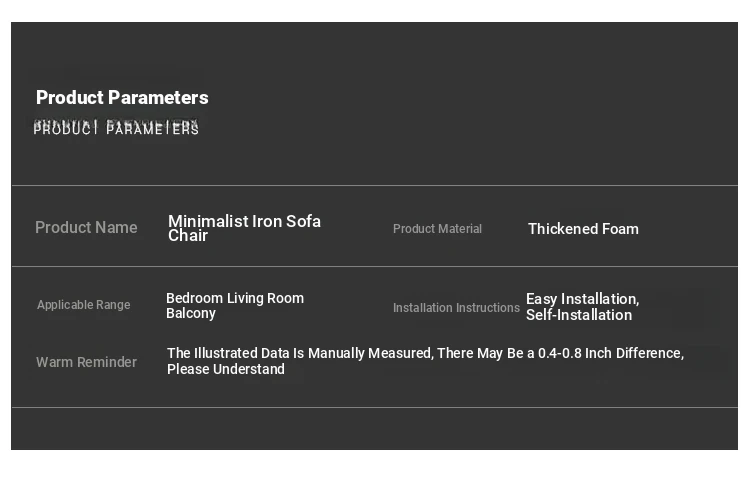
Task: Select the Applicable Range label
Action: [84, 305]
